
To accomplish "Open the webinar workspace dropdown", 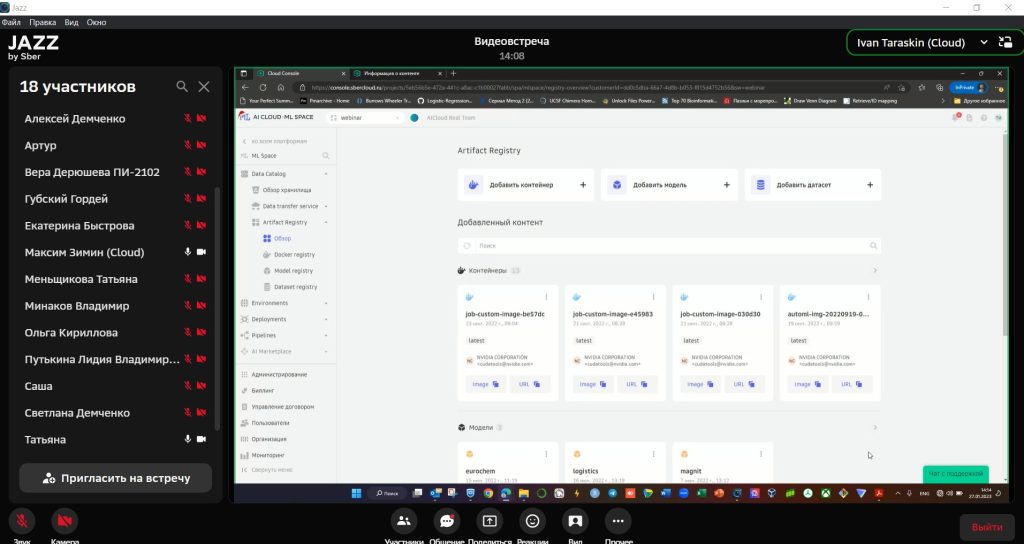I will [366, 118].
